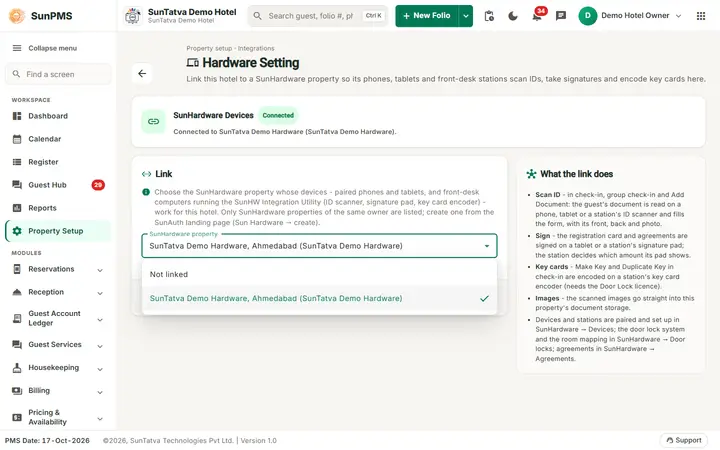
Task: Click the Ctrl K shortcut hint
Action: [x=373, y=16]
